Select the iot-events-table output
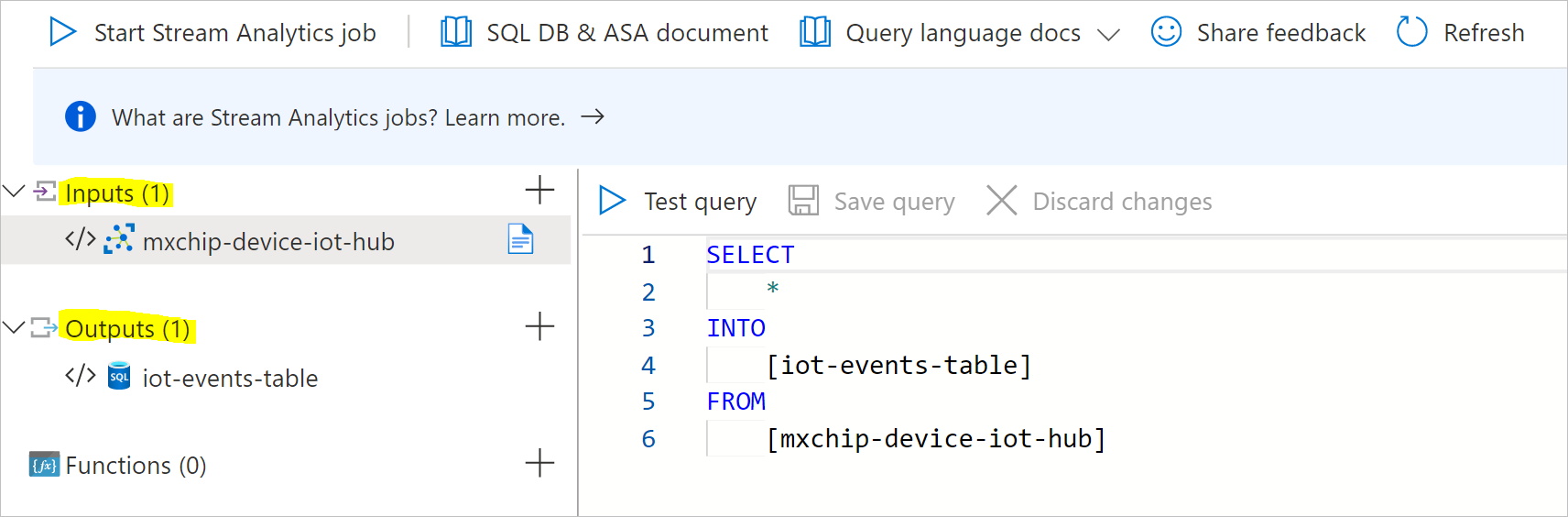 (230, 379)
